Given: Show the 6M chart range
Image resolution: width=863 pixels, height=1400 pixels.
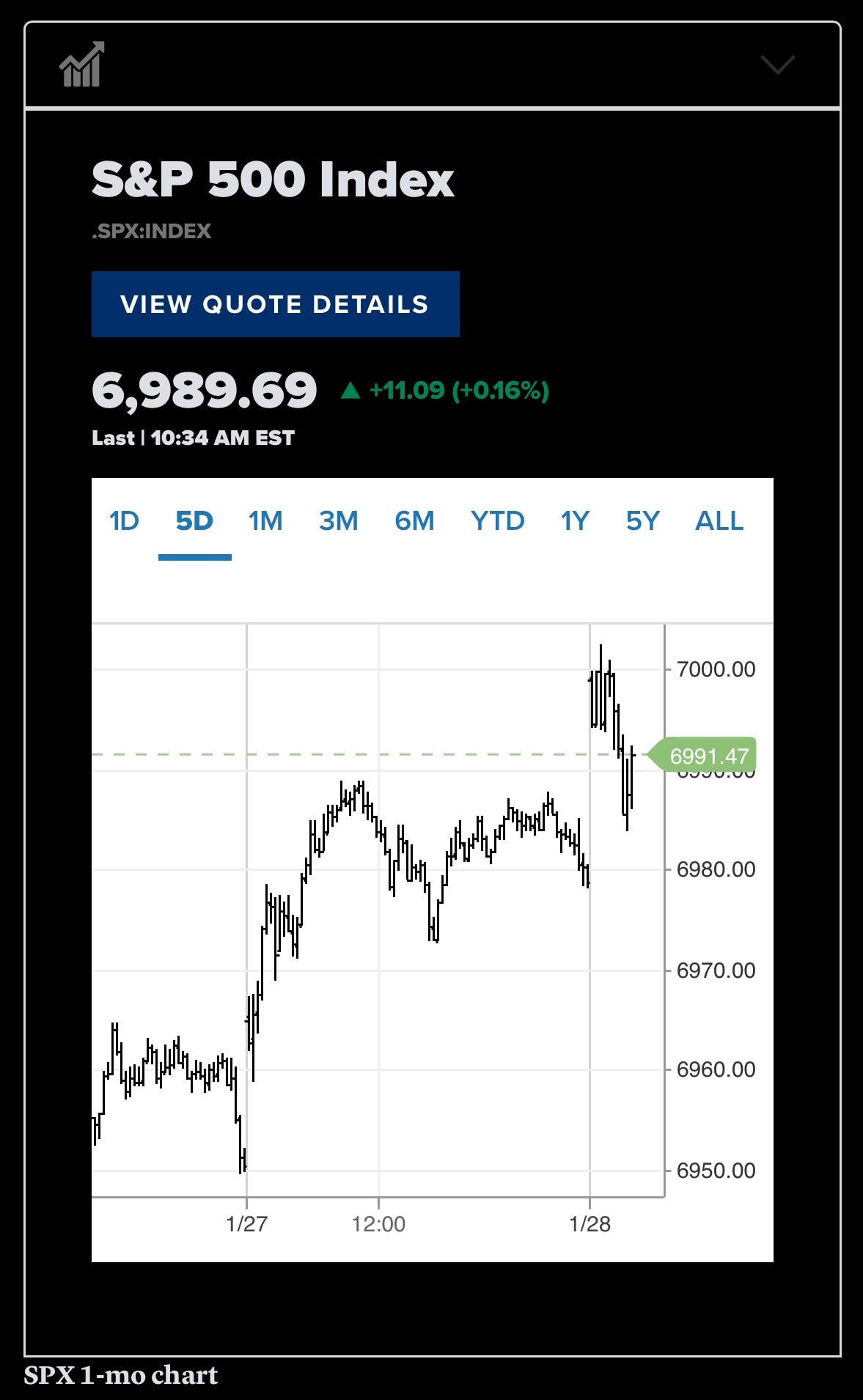Looking at the screenshot, I should [414, 521].
